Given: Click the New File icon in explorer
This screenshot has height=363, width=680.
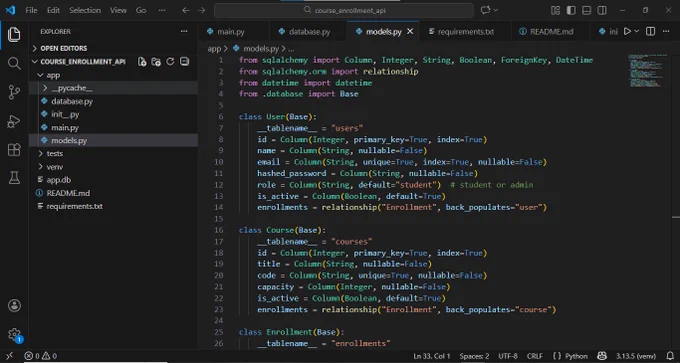Looking at the screenshot, I should 142,62.
